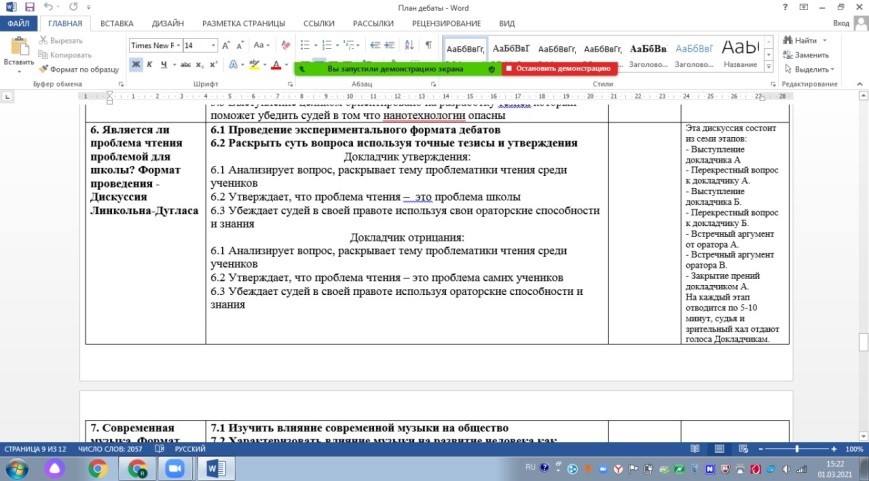Screen dimensions: 869x481
Task: Stop screen sharing with Остановить демонстрацию
Action: pos(559,69)
